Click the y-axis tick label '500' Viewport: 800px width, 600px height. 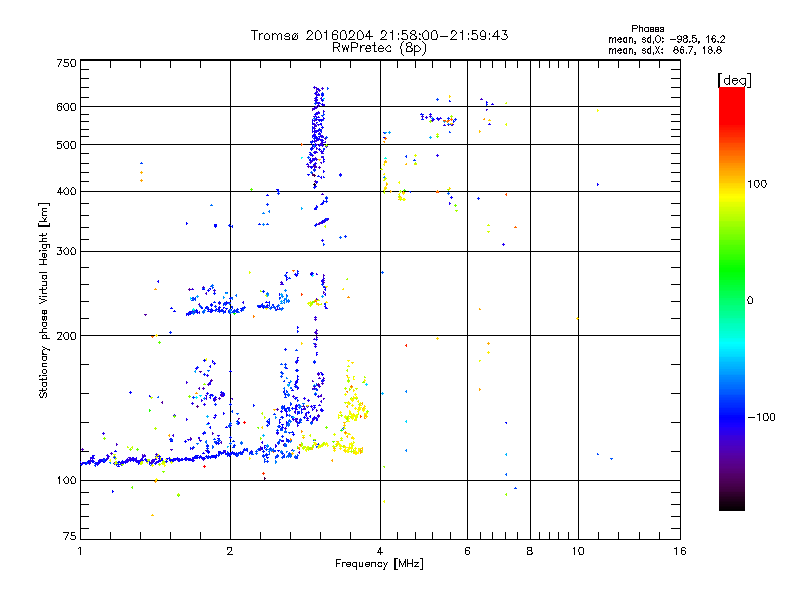tap(66, 145)
